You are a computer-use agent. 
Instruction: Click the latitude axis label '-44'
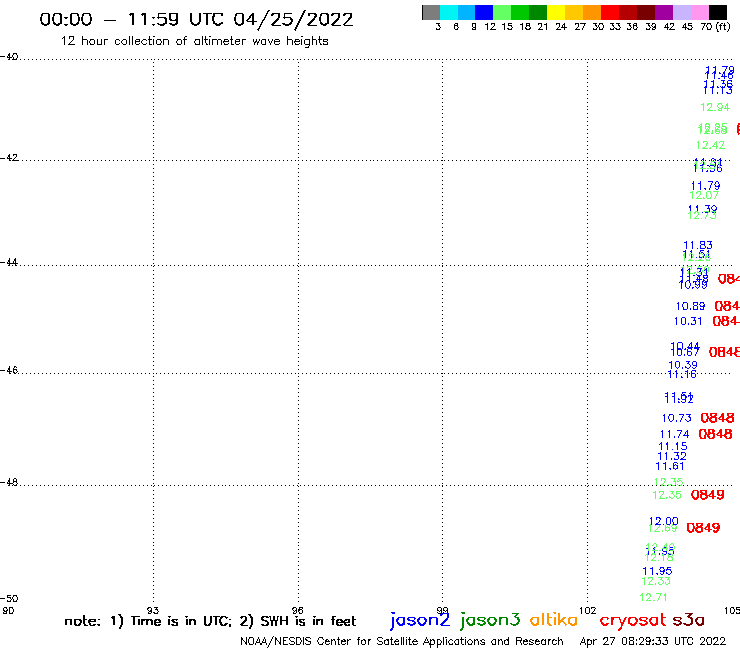point(9,262)
